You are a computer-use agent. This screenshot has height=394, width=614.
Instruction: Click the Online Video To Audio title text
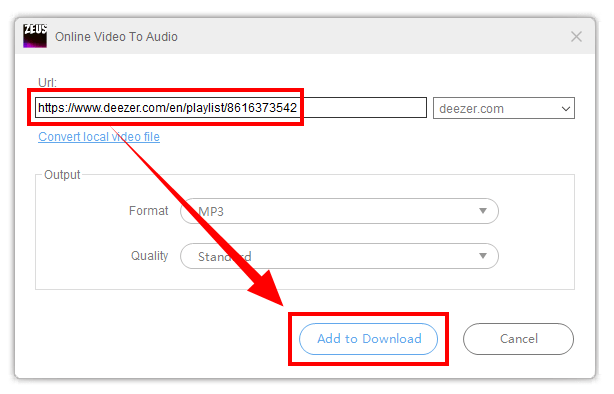point(116,36)
